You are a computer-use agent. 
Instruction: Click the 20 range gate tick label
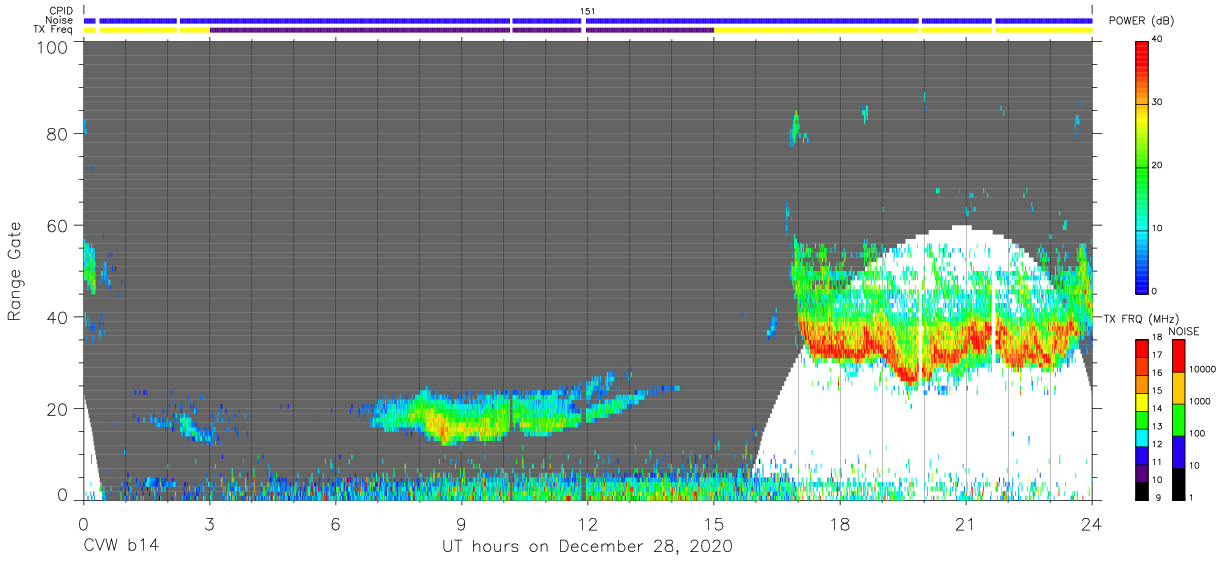[57, 408]
